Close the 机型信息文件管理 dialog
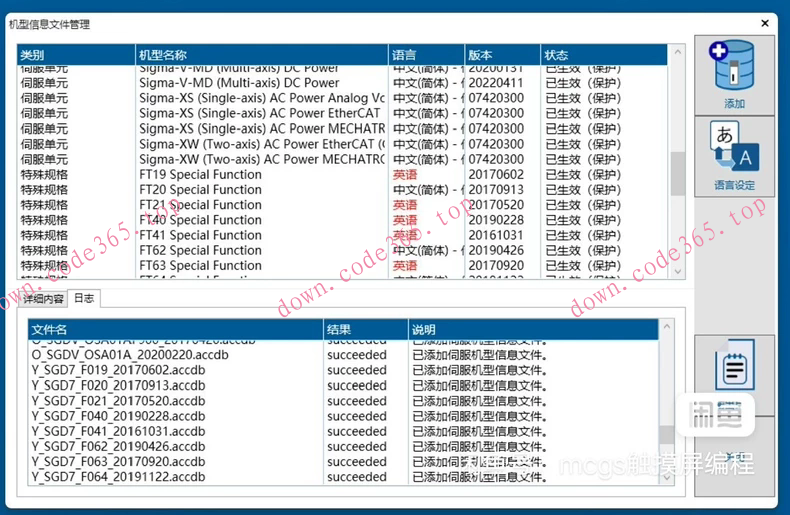 765,23
